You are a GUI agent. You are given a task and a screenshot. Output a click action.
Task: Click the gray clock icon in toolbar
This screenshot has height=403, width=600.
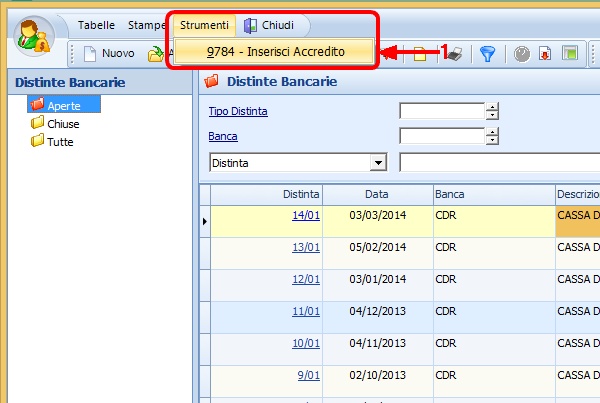pos(522,54)
